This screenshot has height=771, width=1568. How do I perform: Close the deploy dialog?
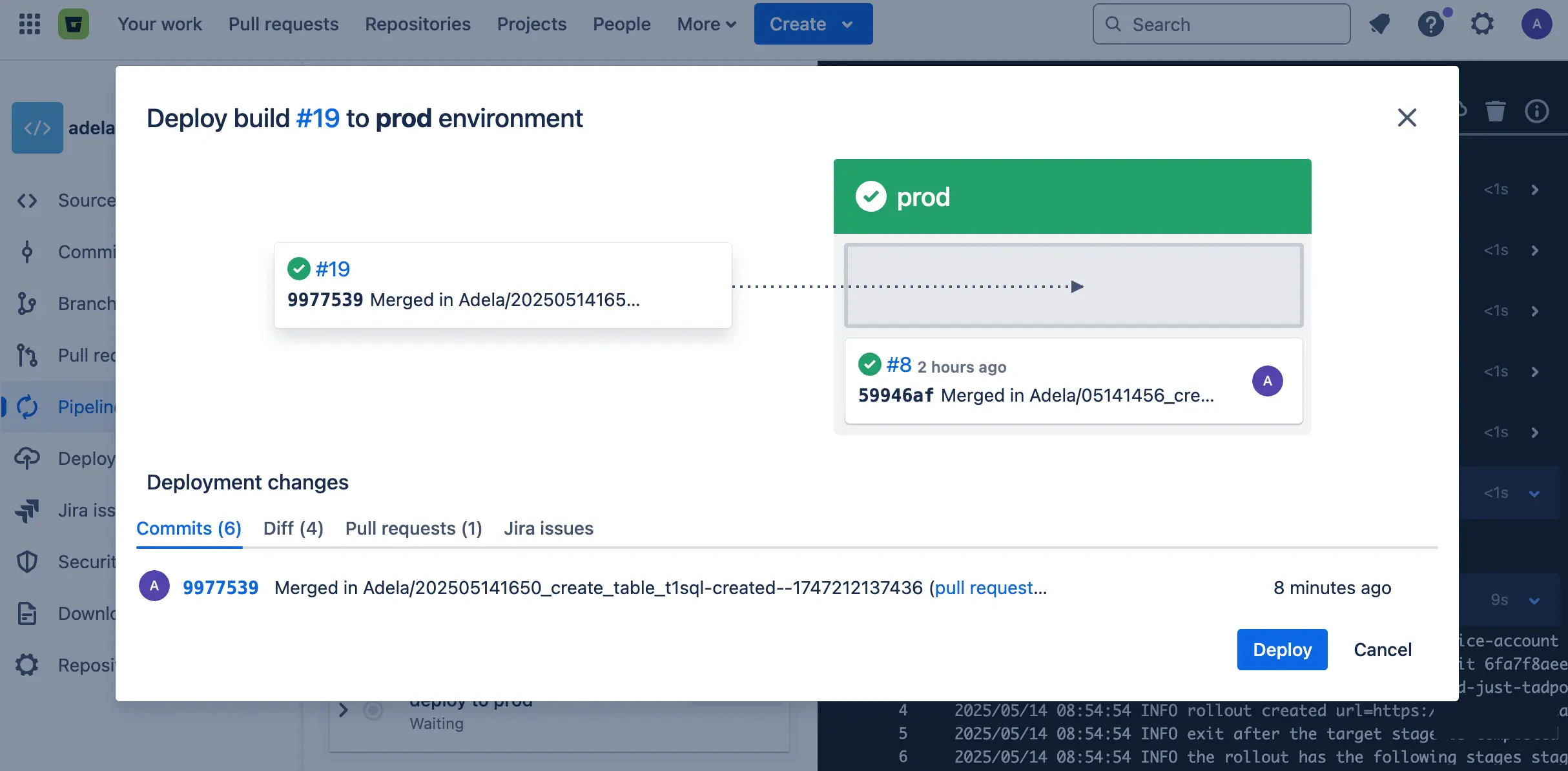pyautogui.click(x=1407, y=118)
